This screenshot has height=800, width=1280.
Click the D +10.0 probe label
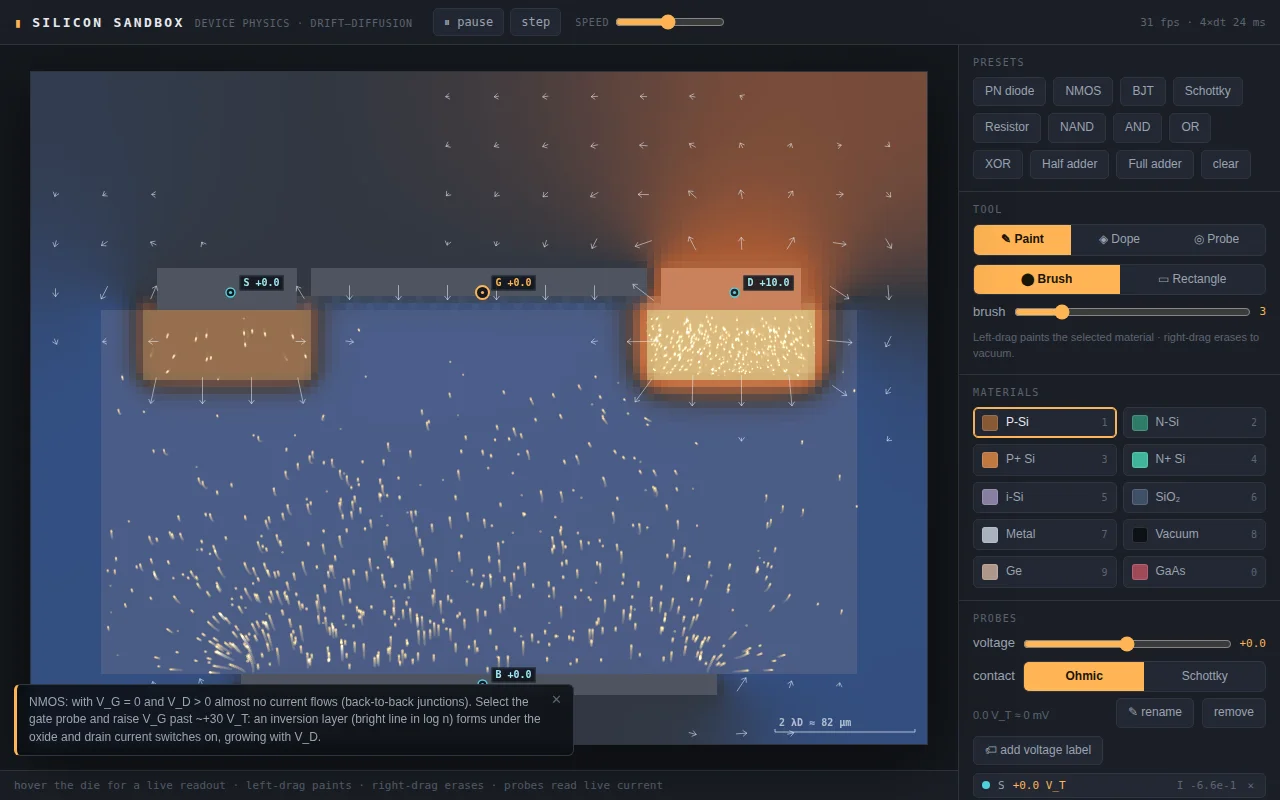(x=768, y=283)
